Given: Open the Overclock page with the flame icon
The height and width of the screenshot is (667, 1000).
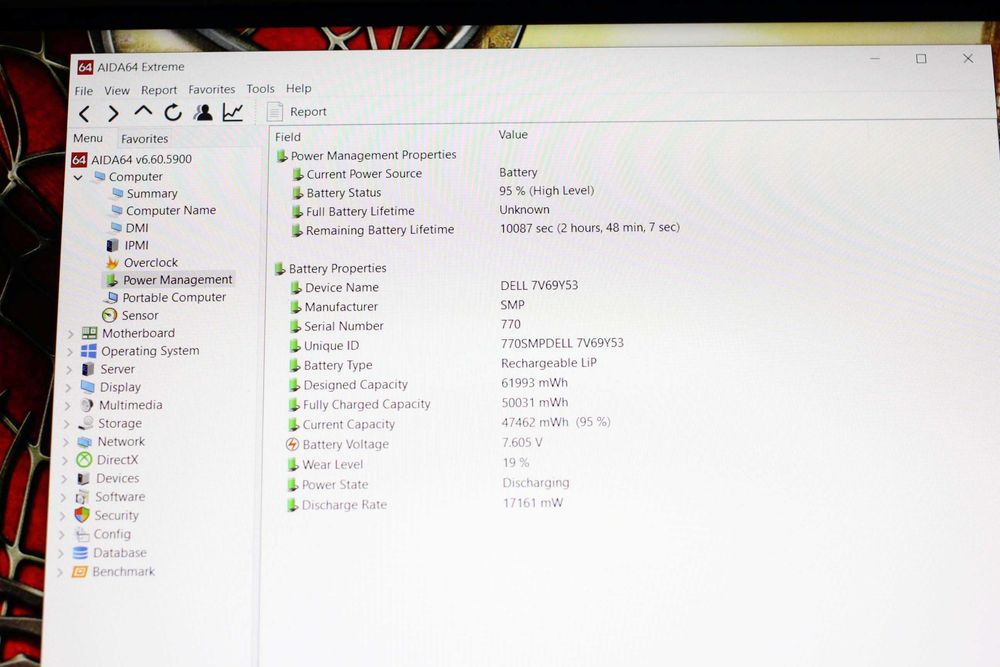Looking at the screenshot, I should [142, 263].
